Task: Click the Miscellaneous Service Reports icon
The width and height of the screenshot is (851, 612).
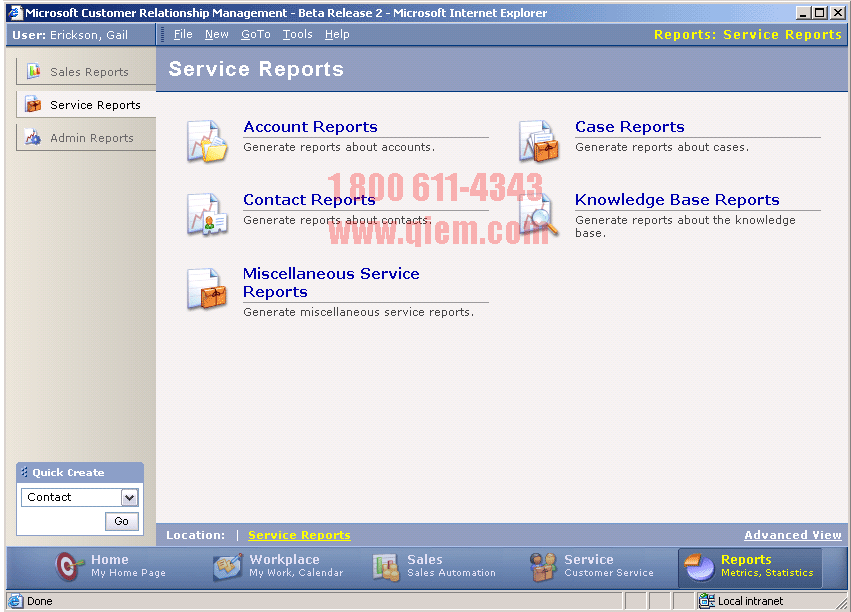Action: 207,289
